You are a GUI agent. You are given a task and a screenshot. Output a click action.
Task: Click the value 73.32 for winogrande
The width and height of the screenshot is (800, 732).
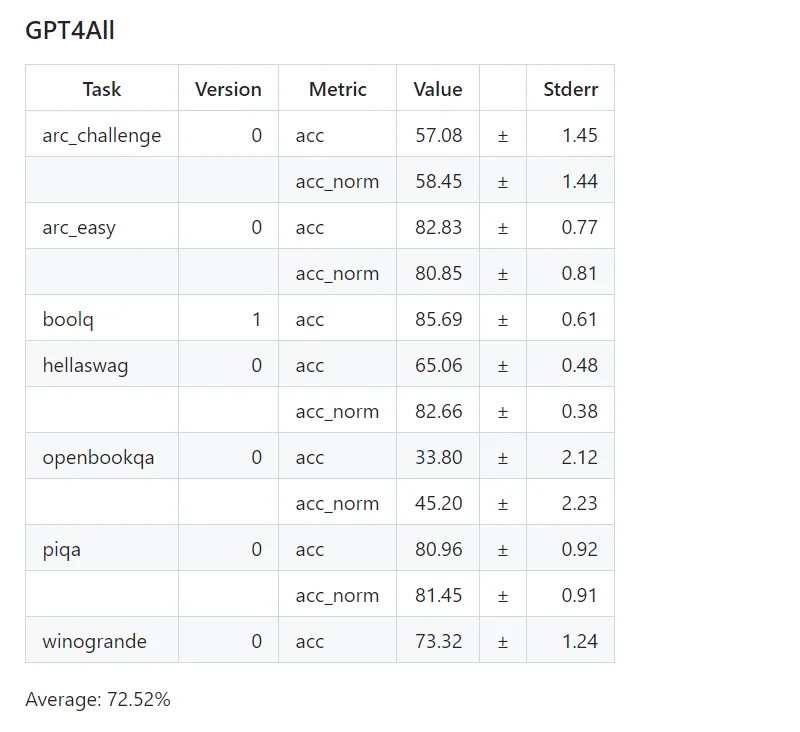(439, 641)
